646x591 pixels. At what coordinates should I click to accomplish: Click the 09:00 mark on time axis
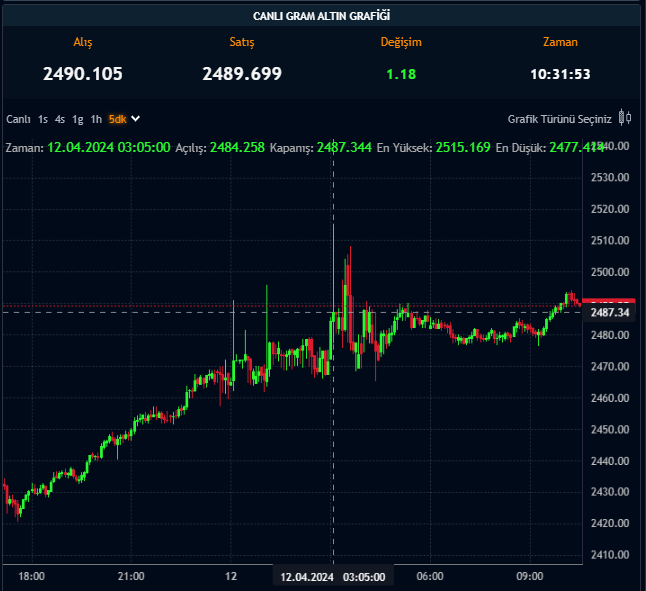coord(529,576)
